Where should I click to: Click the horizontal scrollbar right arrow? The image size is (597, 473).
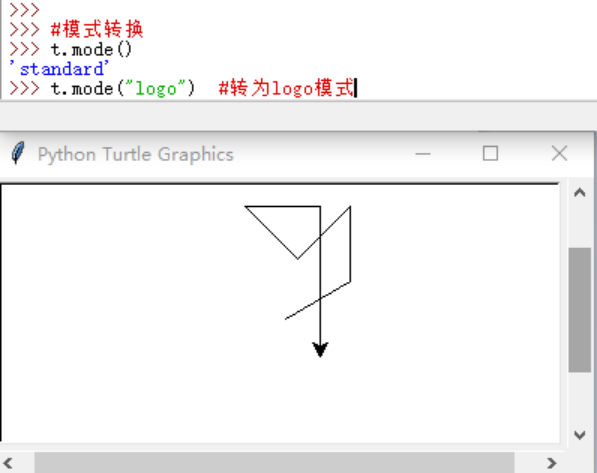552,463
